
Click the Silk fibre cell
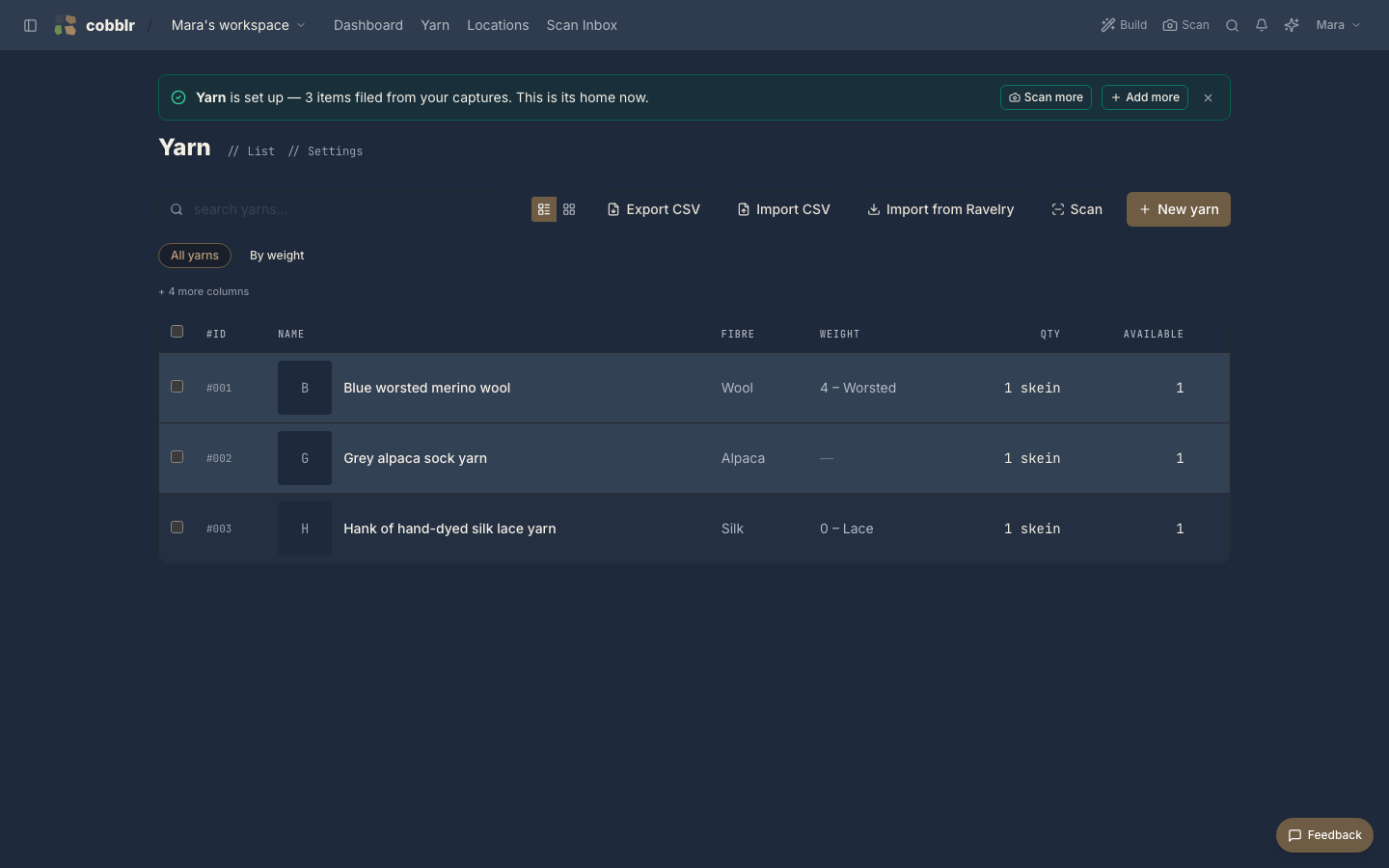732,529
